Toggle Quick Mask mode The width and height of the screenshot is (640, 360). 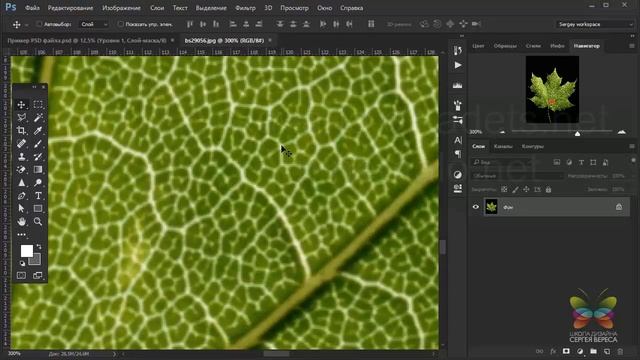coord(21,276)
